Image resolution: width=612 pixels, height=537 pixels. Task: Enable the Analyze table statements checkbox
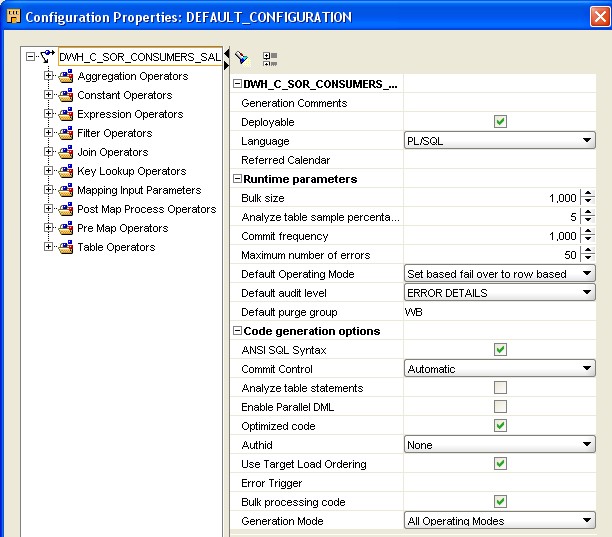coord(500,388)
